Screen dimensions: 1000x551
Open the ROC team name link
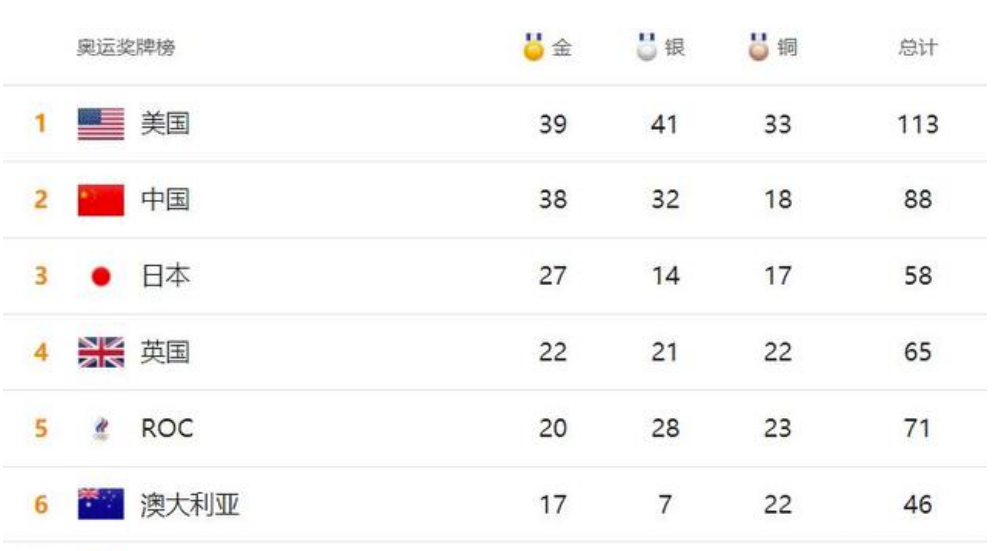[x=167, y=429]
